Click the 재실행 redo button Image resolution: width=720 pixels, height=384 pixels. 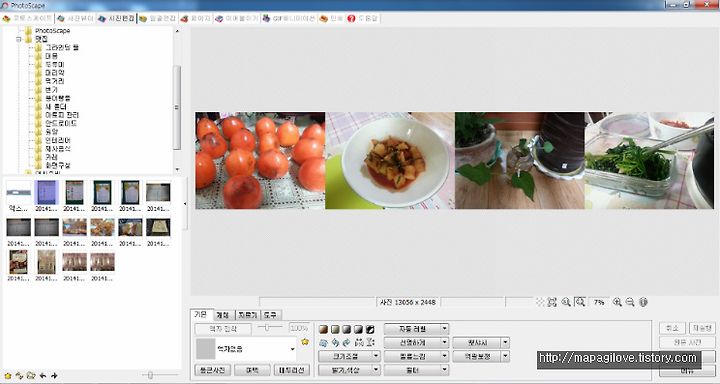click(702, 328)
